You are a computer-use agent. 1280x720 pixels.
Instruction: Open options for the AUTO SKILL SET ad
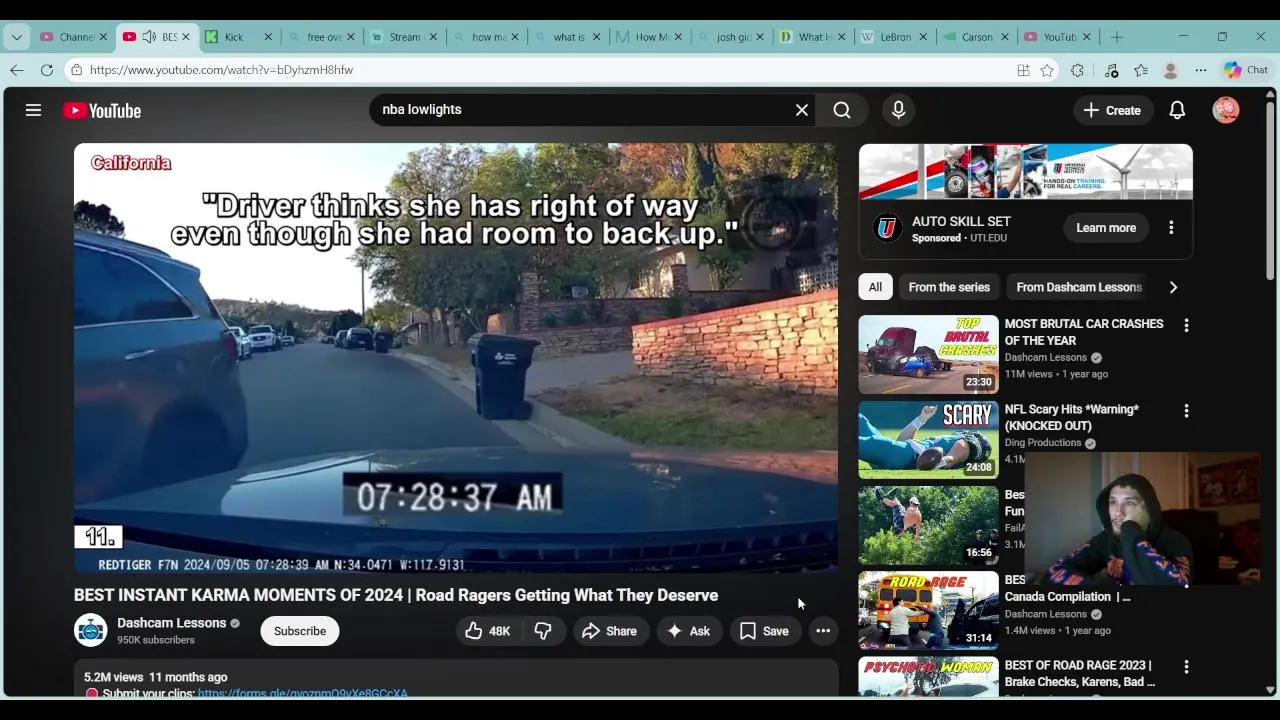pos(1171,228)
